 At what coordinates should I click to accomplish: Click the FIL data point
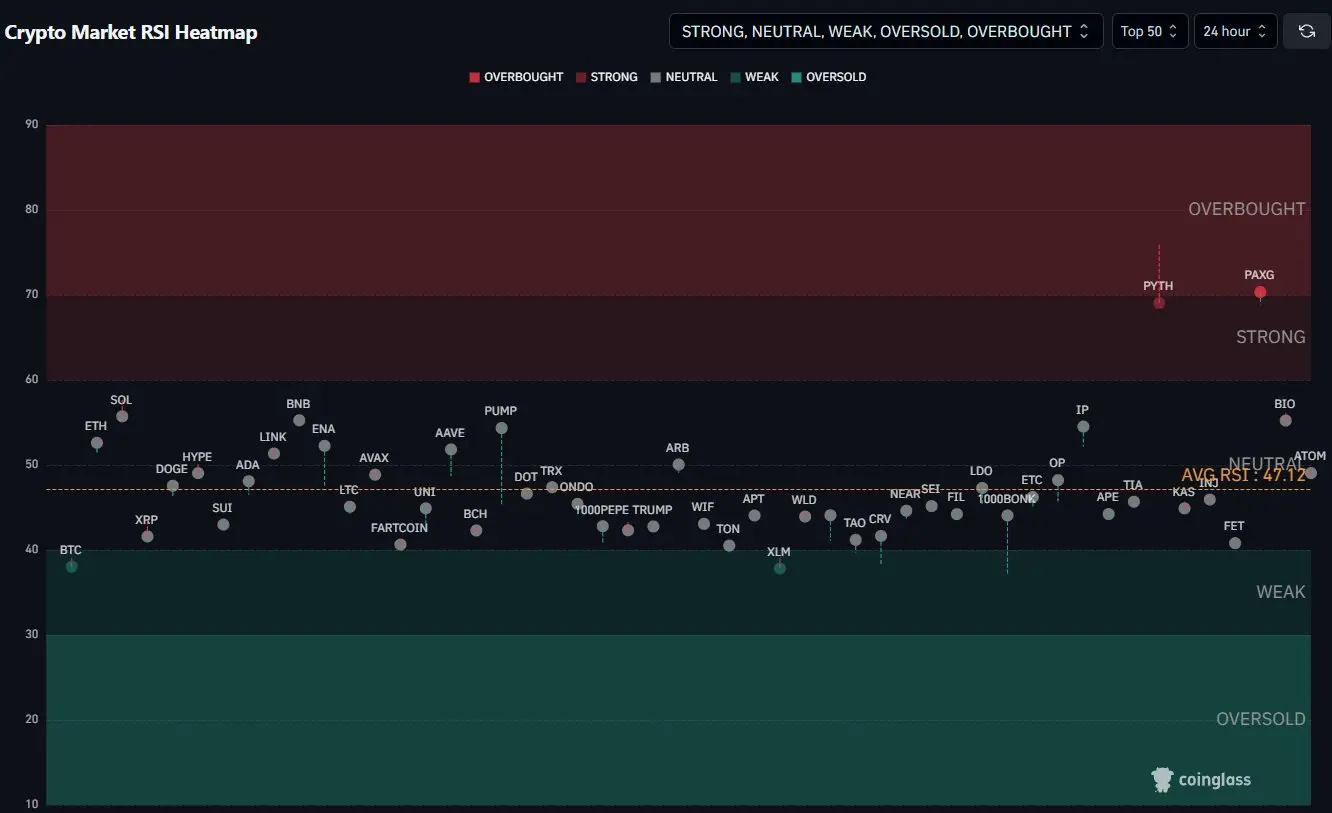(x=957, y=514)
